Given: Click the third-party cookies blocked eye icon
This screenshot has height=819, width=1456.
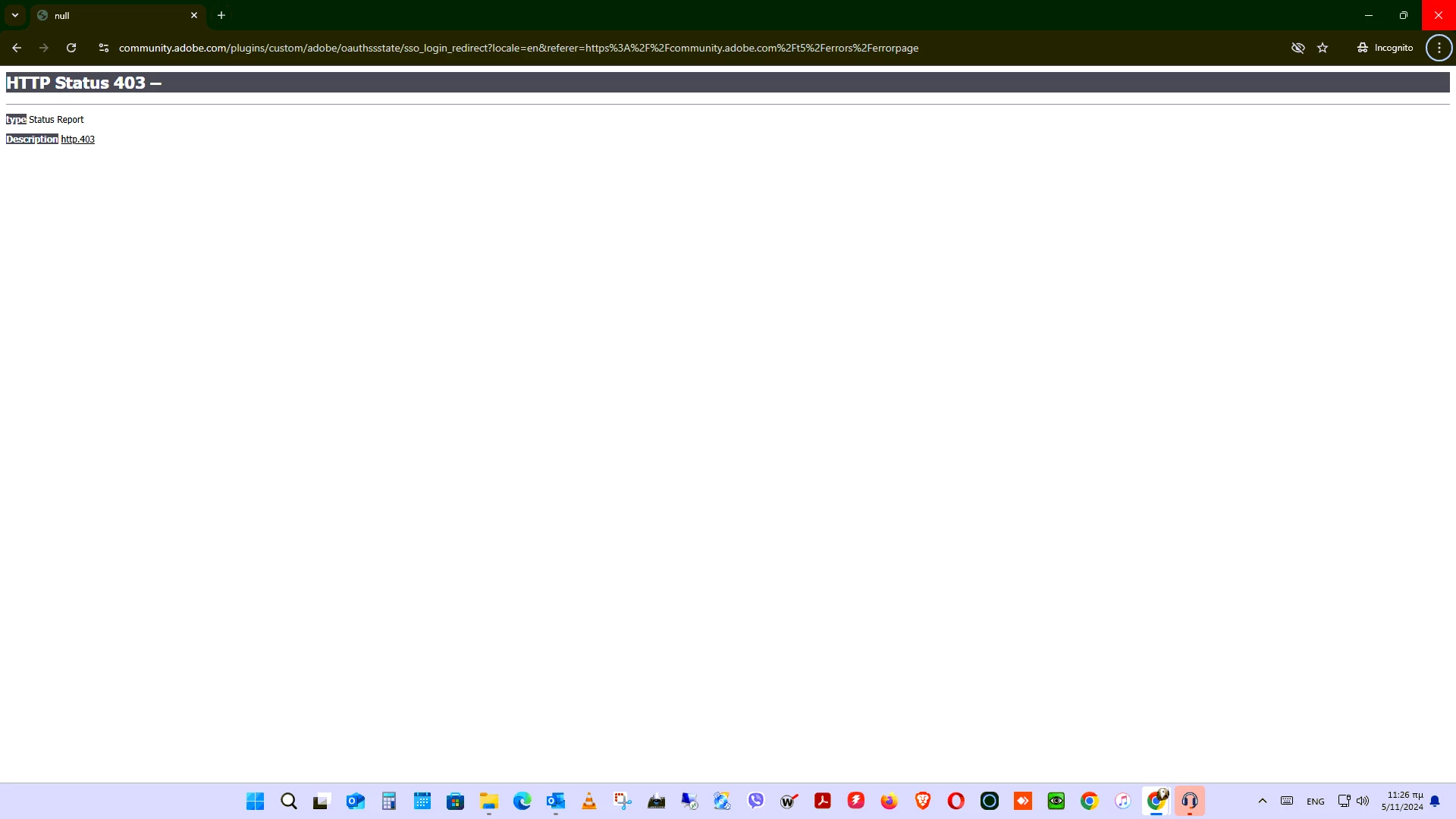Looking at the screenshot, I should pyautogui.click(x=1298, y=48).
